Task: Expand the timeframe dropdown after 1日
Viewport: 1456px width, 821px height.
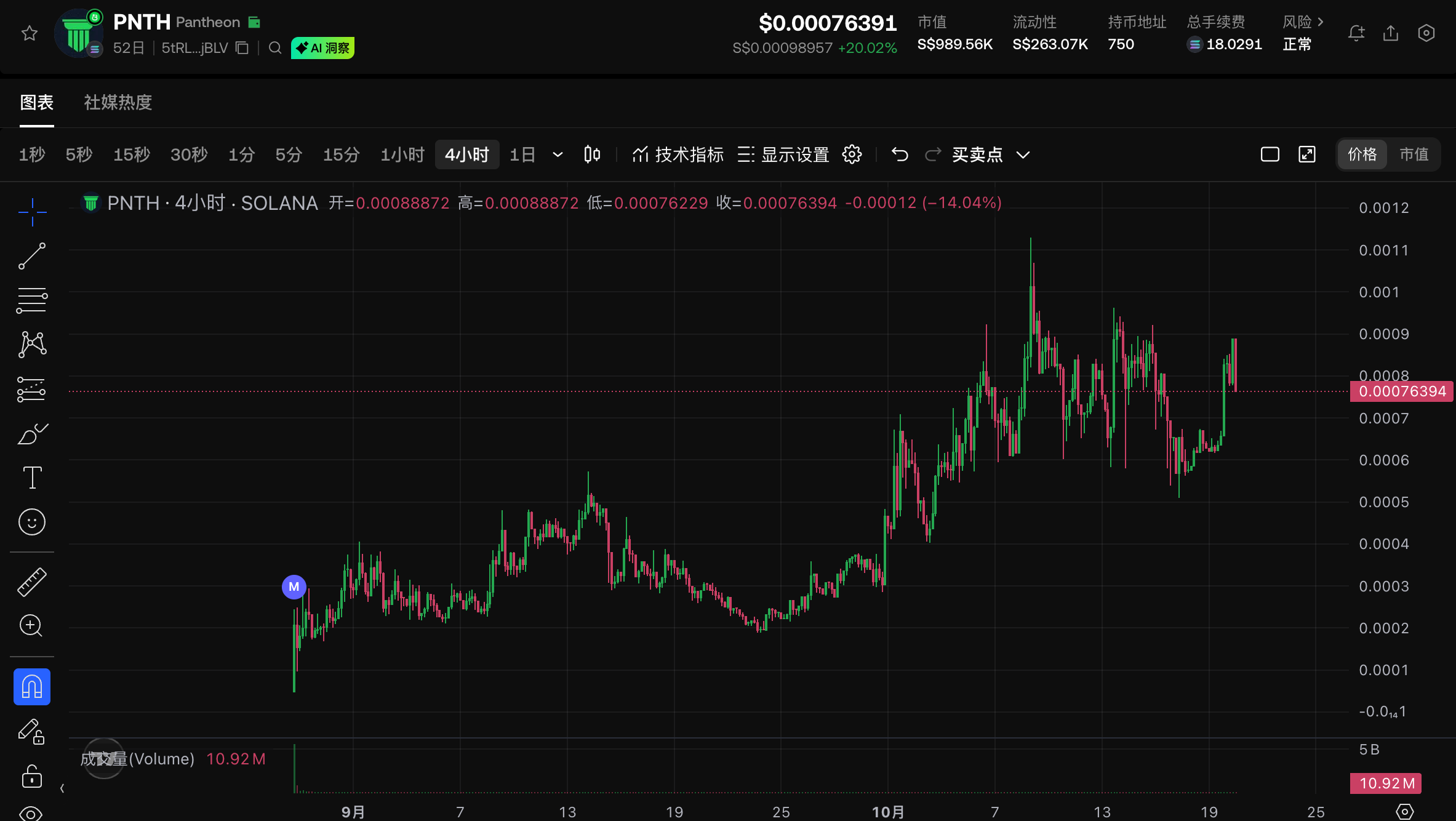Action: click(558, 154)
